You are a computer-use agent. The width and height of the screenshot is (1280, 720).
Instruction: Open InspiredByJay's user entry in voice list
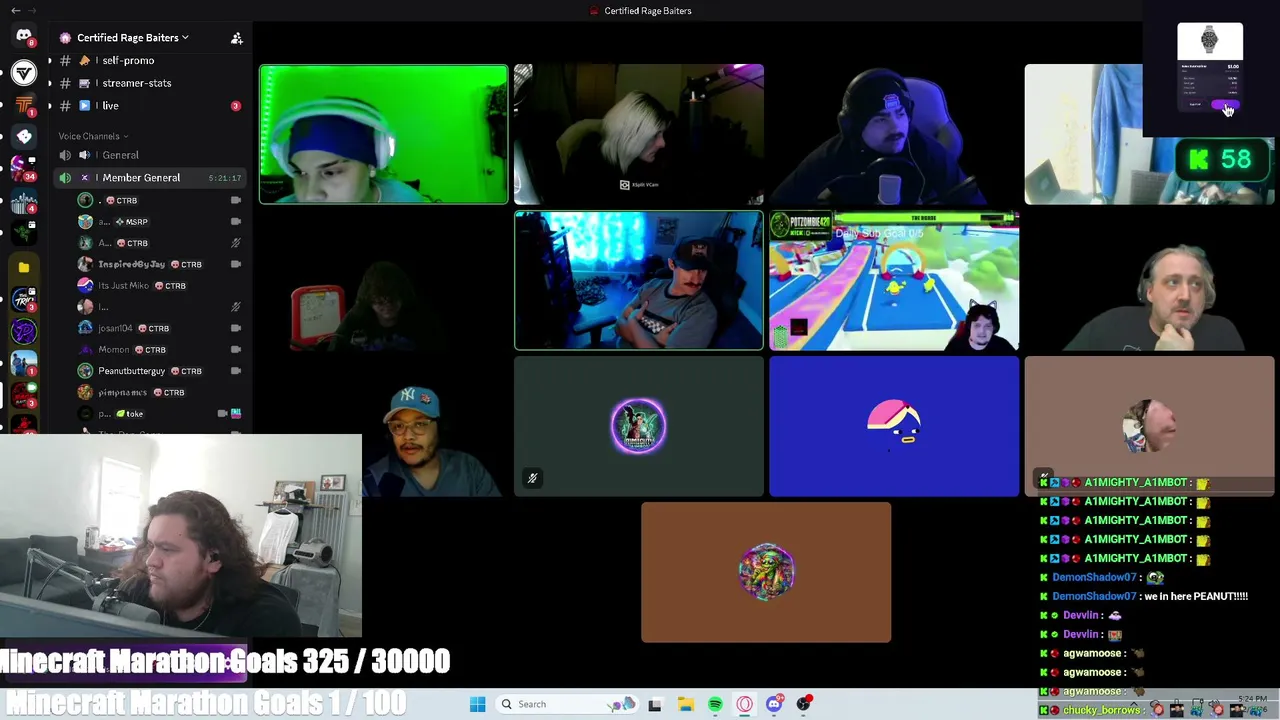pos(150,264)
